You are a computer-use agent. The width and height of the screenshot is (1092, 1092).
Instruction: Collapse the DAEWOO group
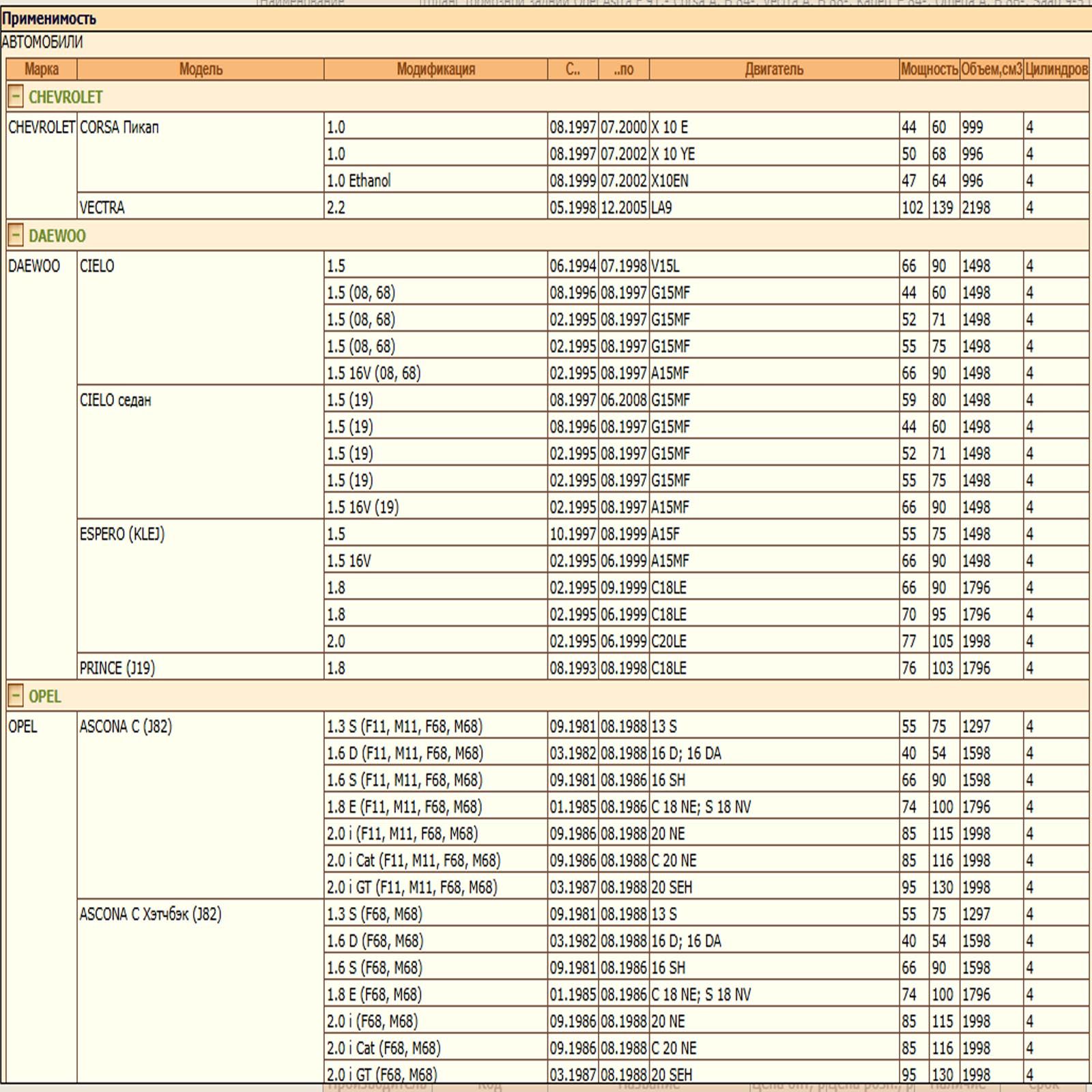pyautogui.click(x=16, y=235)
